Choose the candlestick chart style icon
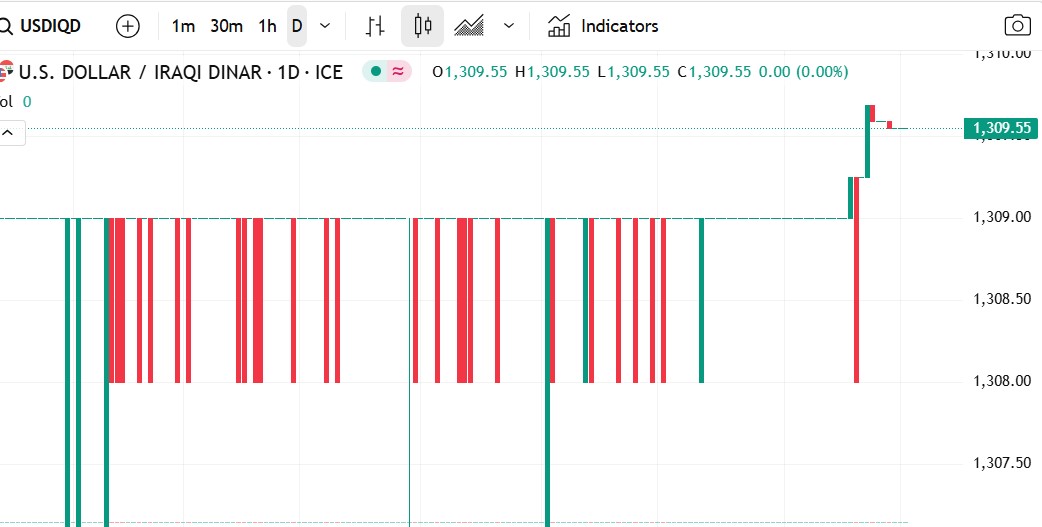 422,26
